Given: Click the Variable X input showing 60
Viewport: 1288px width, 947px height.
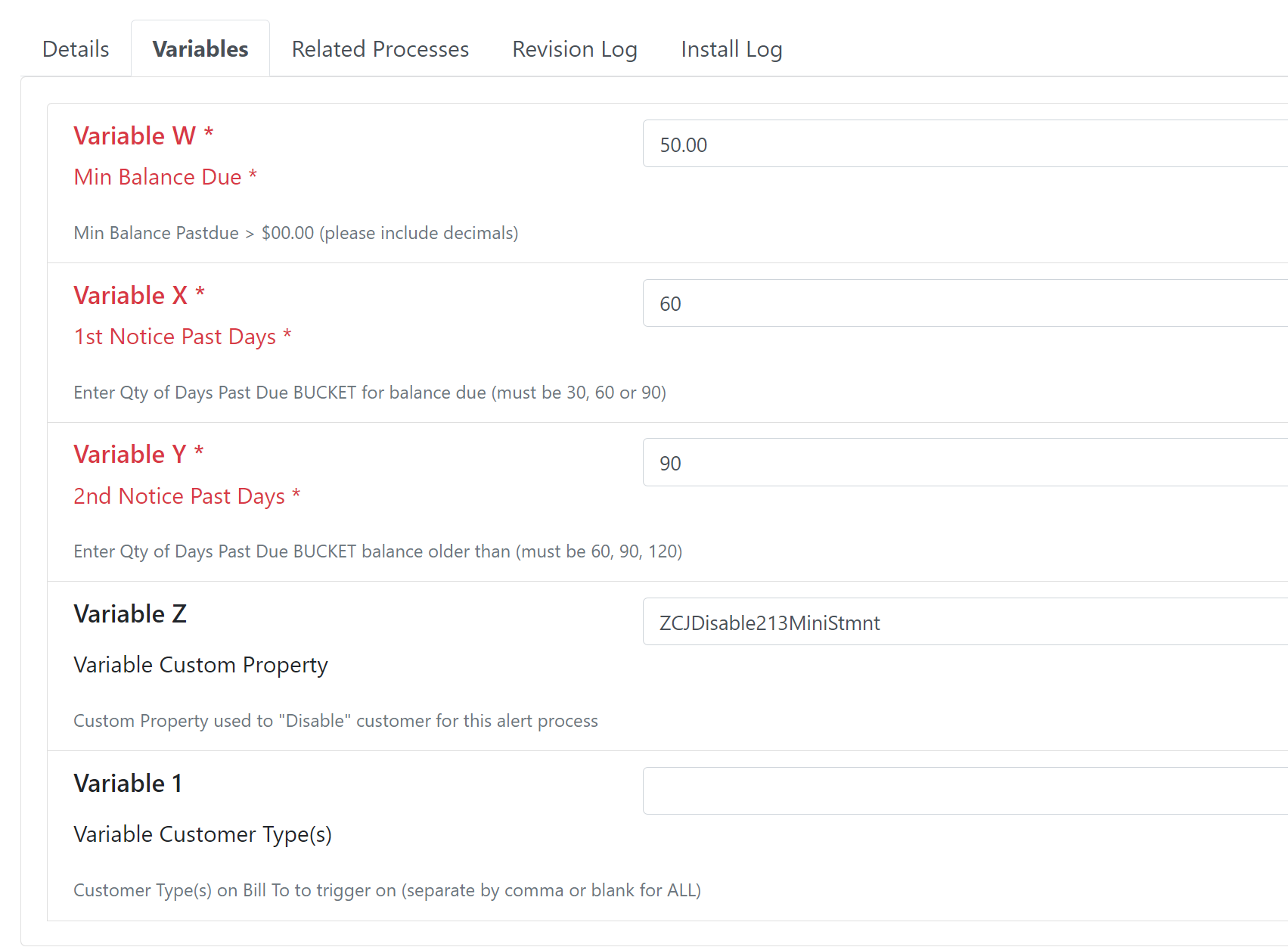Looking at the screenshot, I should coord(965,303).
